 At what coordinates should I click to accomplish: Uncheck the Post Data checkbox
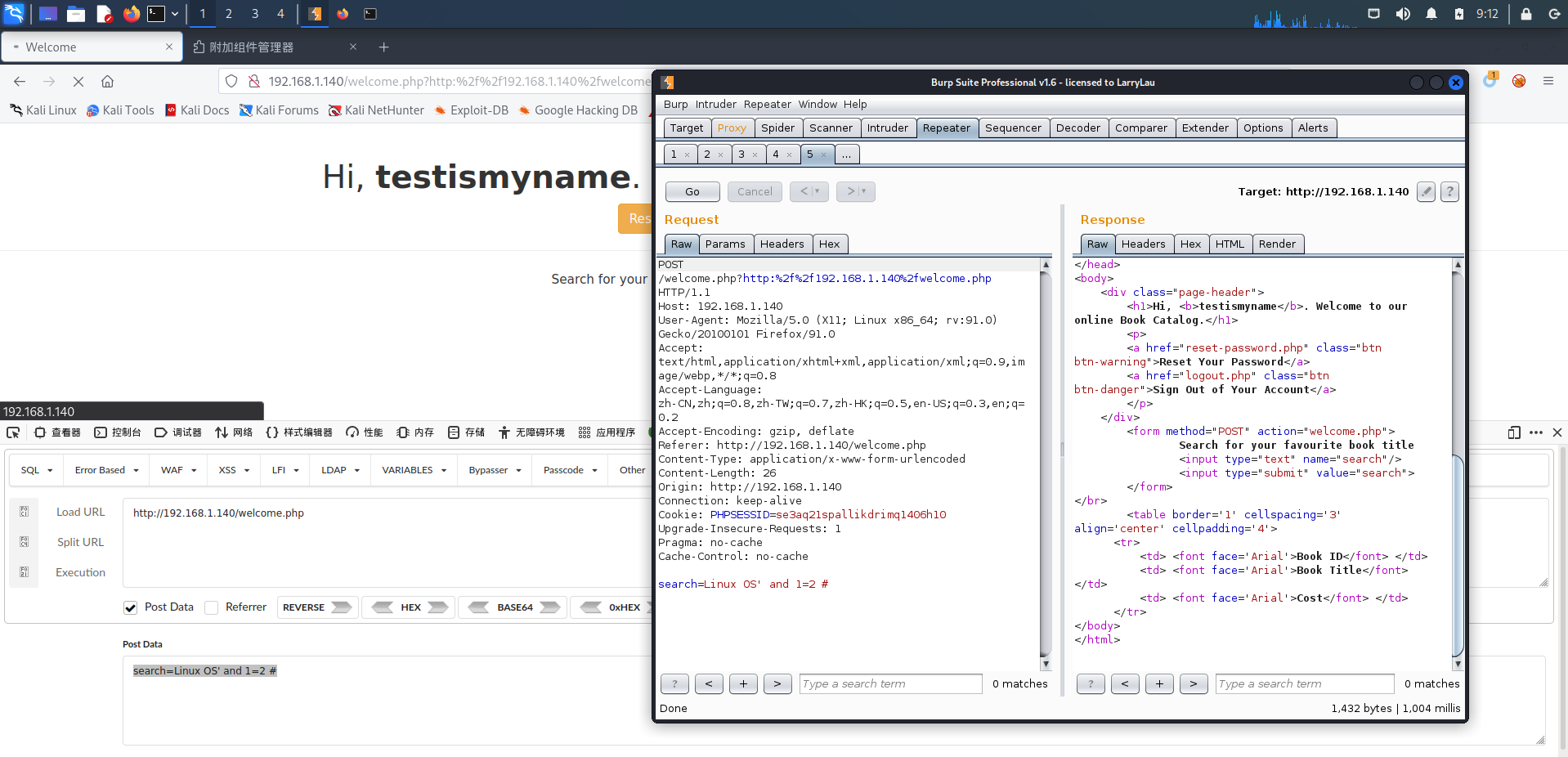pos(130,607)
